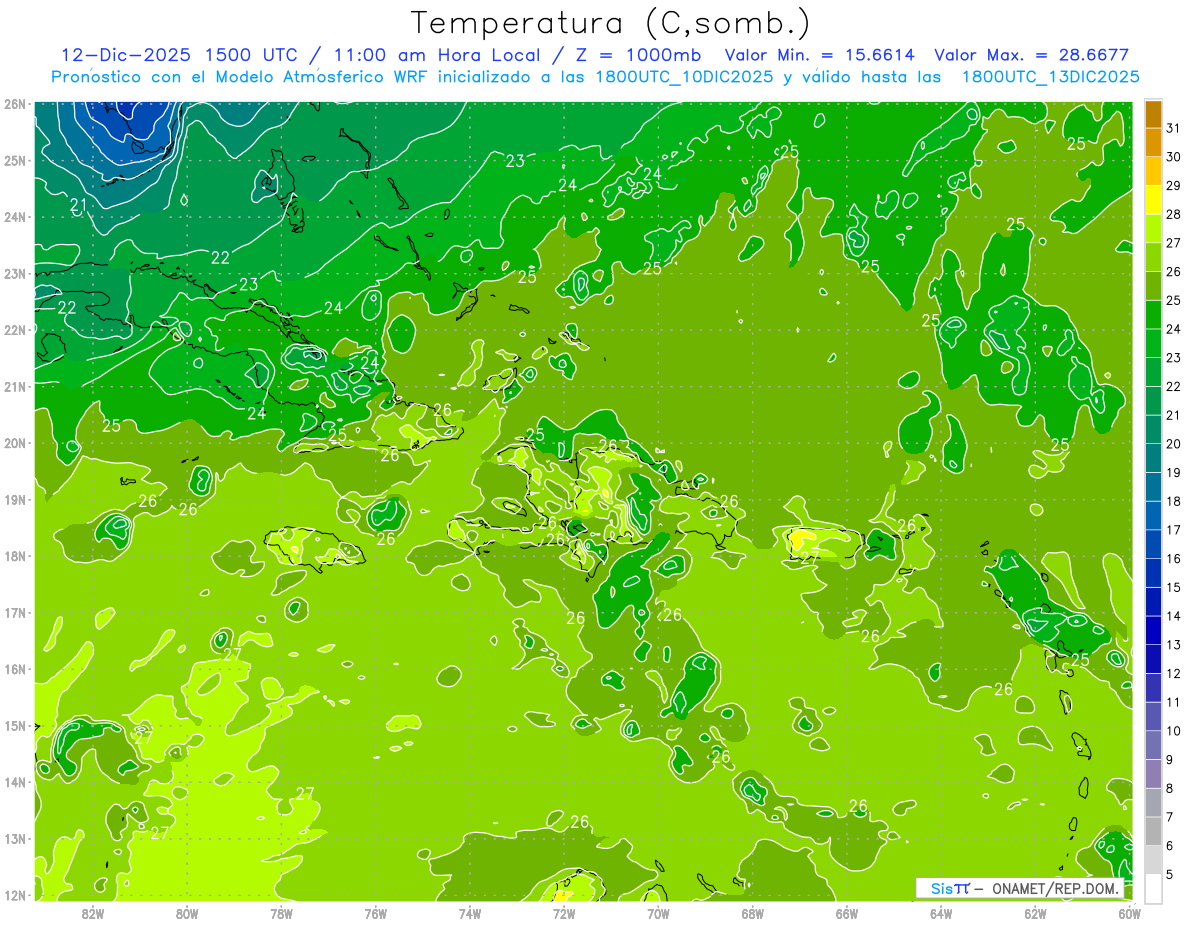The image size is (1200, 927).
Task: Click the legend value 31
Action: pos(1174,128)
